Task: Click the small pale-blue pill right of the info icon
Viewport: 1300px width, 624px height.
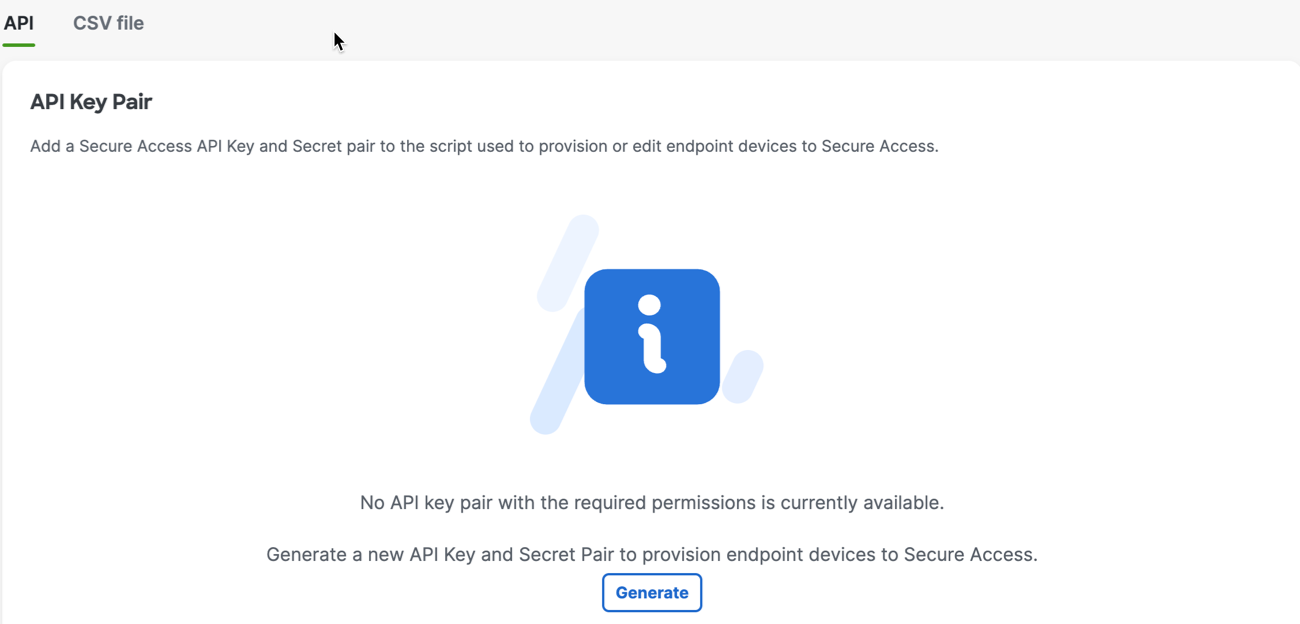Action: point(743,377)
